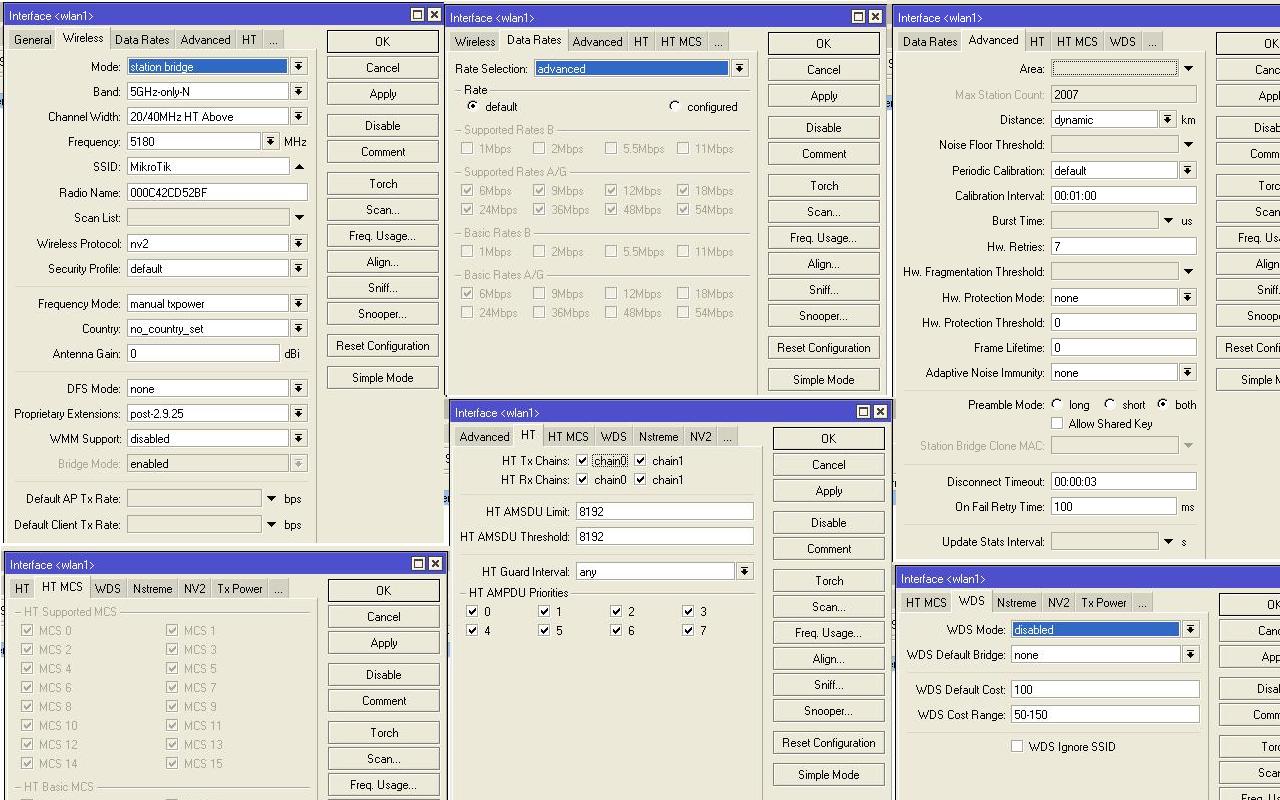Viewport: 1280px width, 800px height.
Task: Click Snooper in Data Rates window
Action: tap(824, 316)
